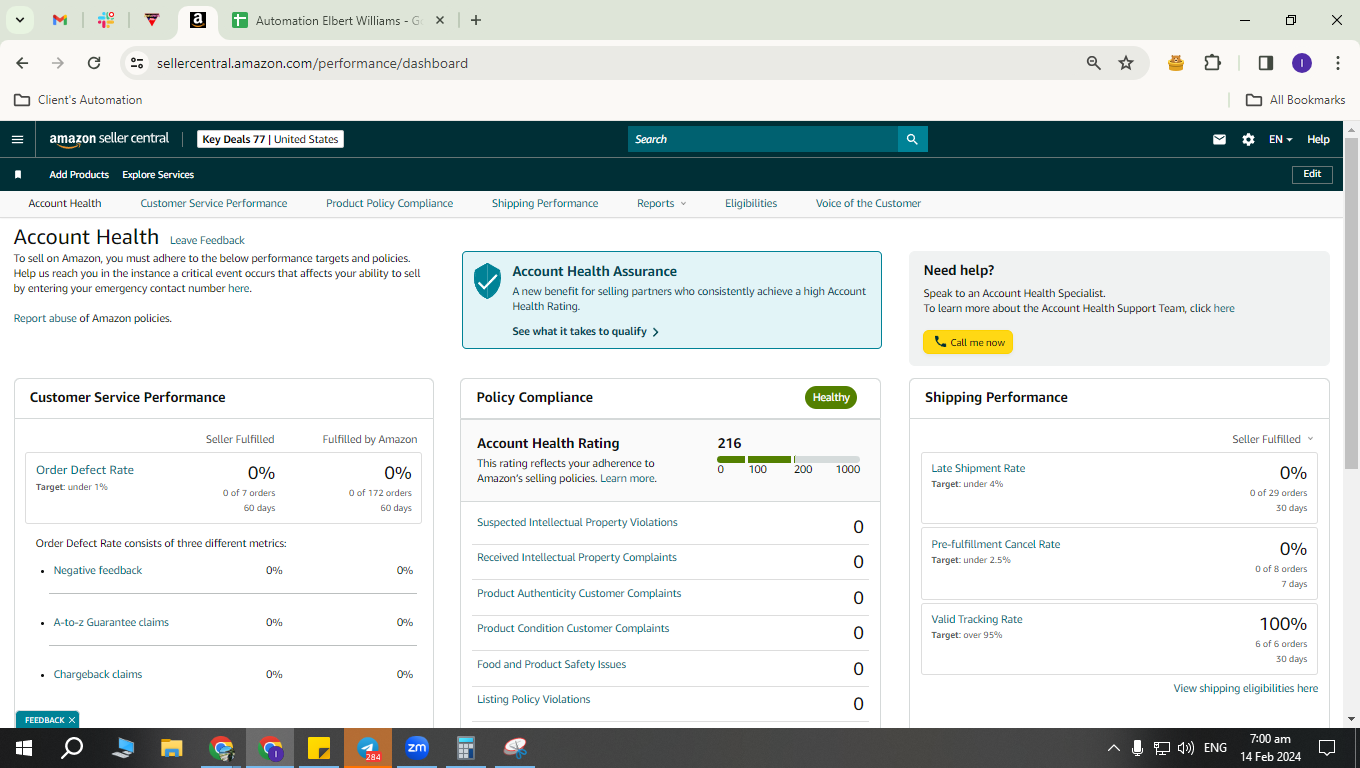Click the zoom magnifier icon in address bar
Image resolution: width=1360 pixels, height=768 pixels.
pyautogui.click(x=1094, y=63)
